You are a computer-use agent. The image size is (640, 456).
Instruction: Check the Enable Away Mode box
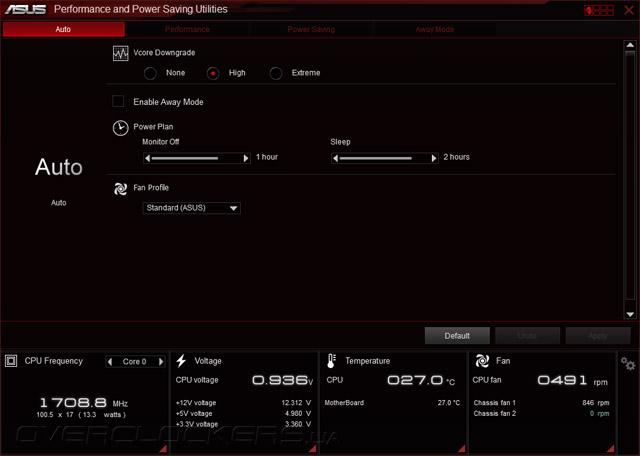click(118, 101)
